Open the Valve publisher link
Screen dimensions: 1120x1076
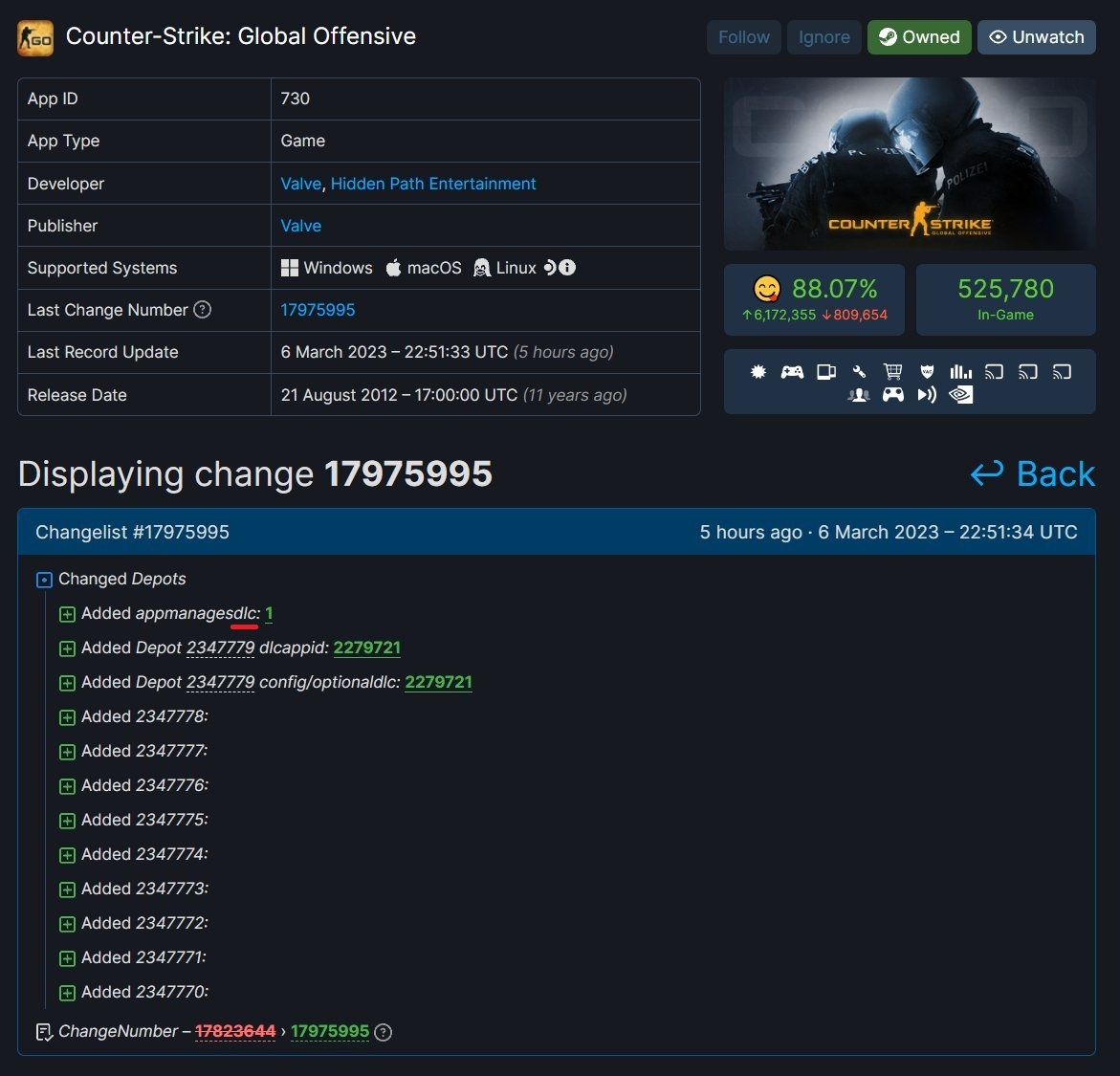tap(300, 226)
